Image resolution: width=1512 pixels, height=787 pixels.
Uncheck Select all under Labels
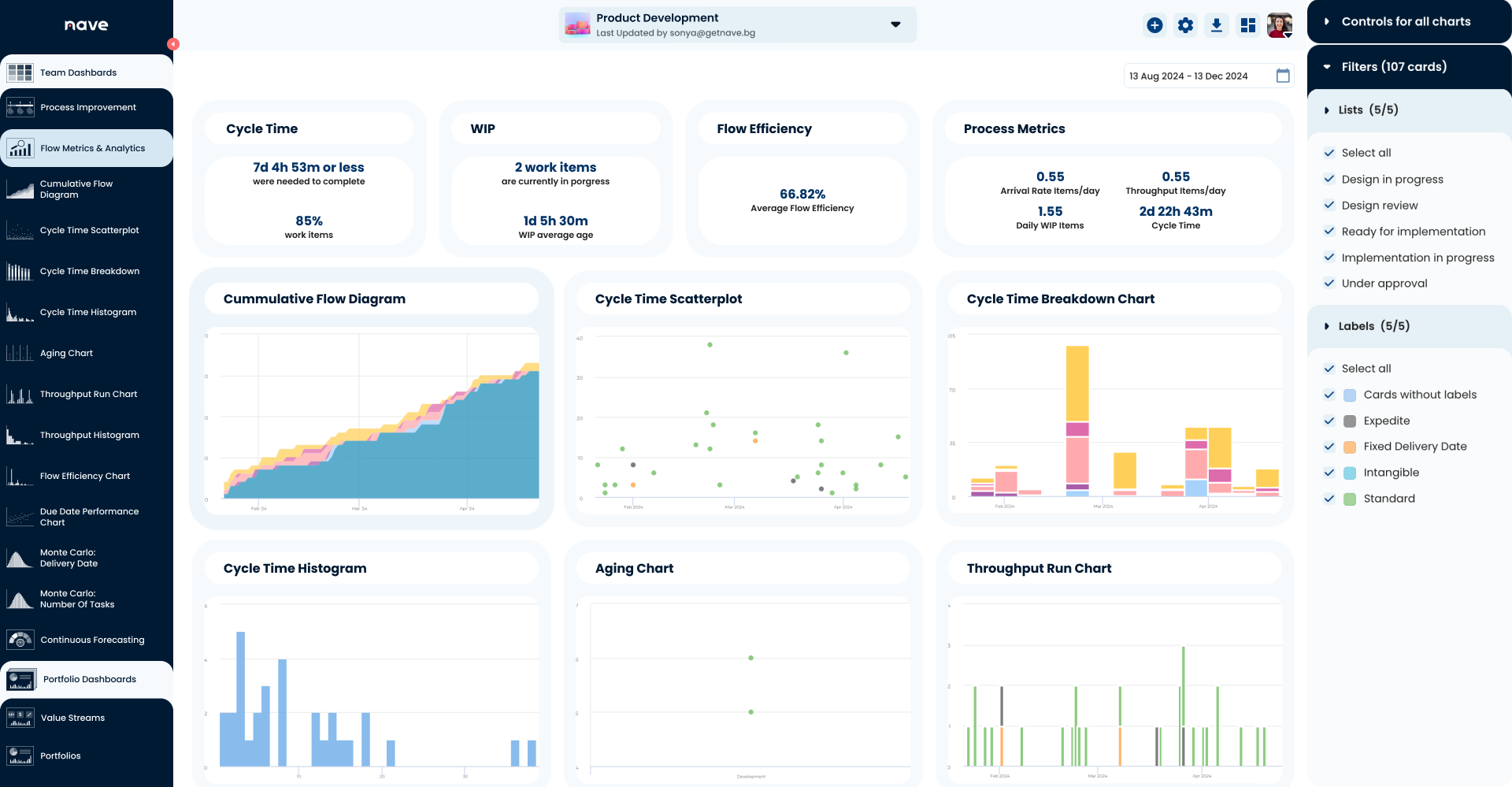point(1329,368)
